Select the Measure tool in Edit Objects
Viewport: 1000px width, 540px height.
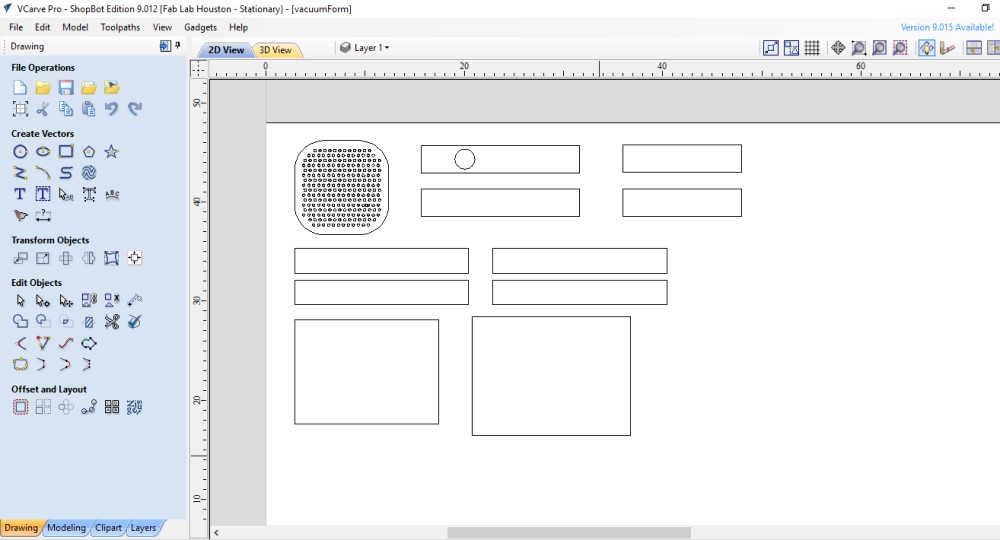135,300
